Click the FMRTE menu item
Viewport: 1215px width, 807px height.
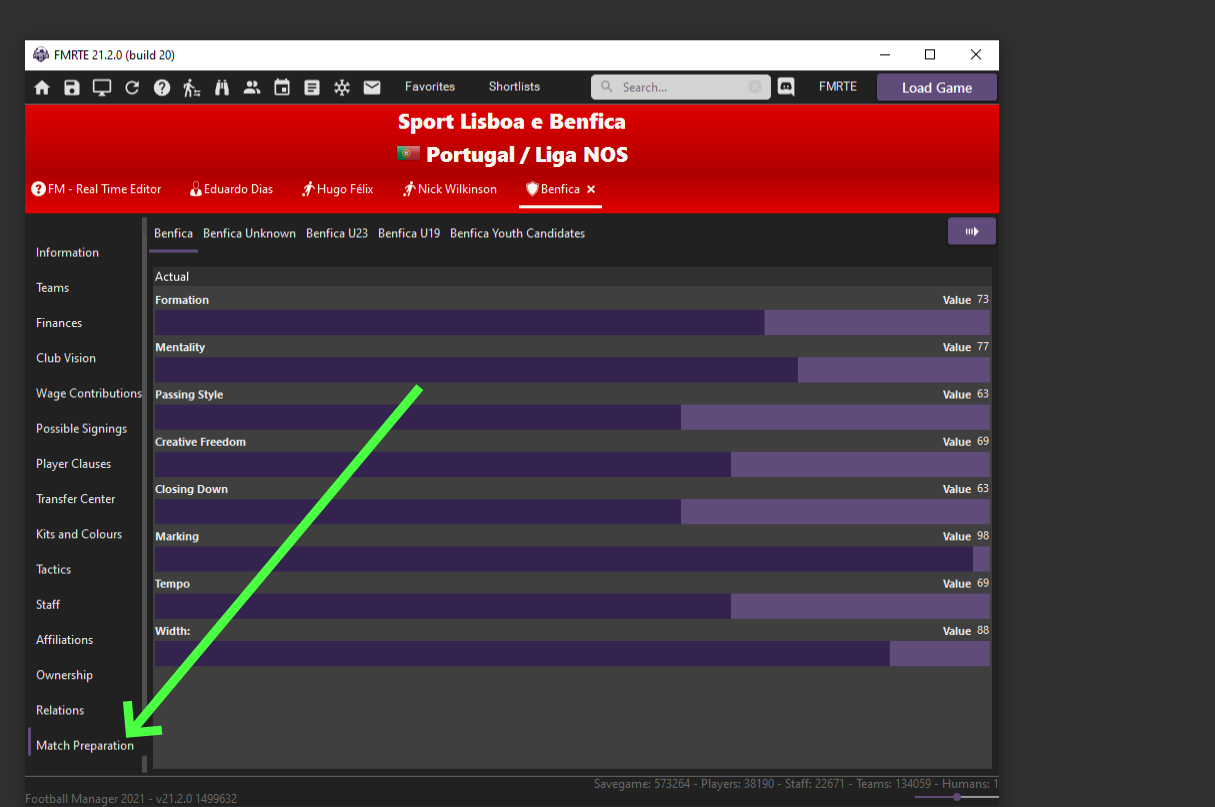(x=838, y=87)
